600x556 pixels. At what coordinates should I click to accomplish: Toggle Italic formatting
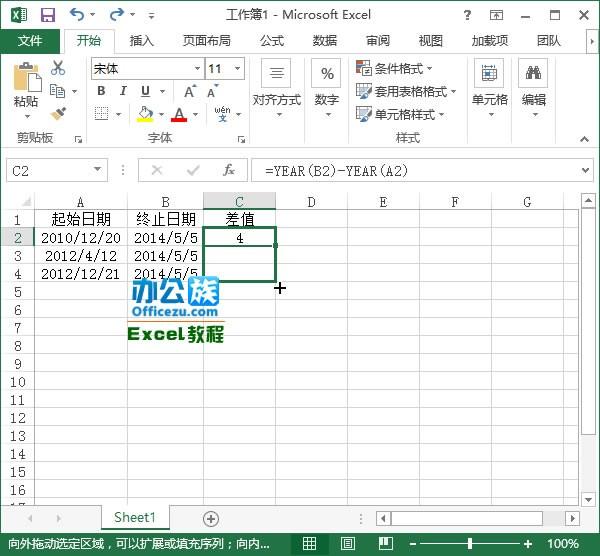point(123,91)
